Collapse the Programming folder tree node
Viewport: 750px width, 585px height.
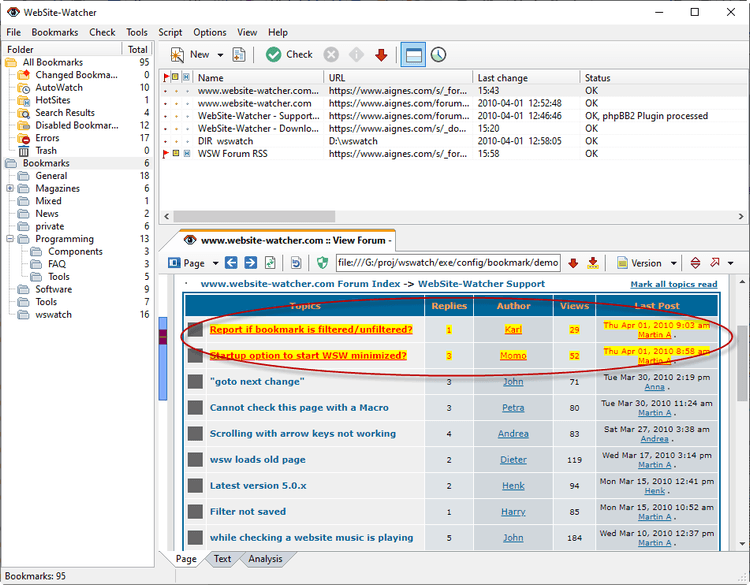click(x=10, y=239)
